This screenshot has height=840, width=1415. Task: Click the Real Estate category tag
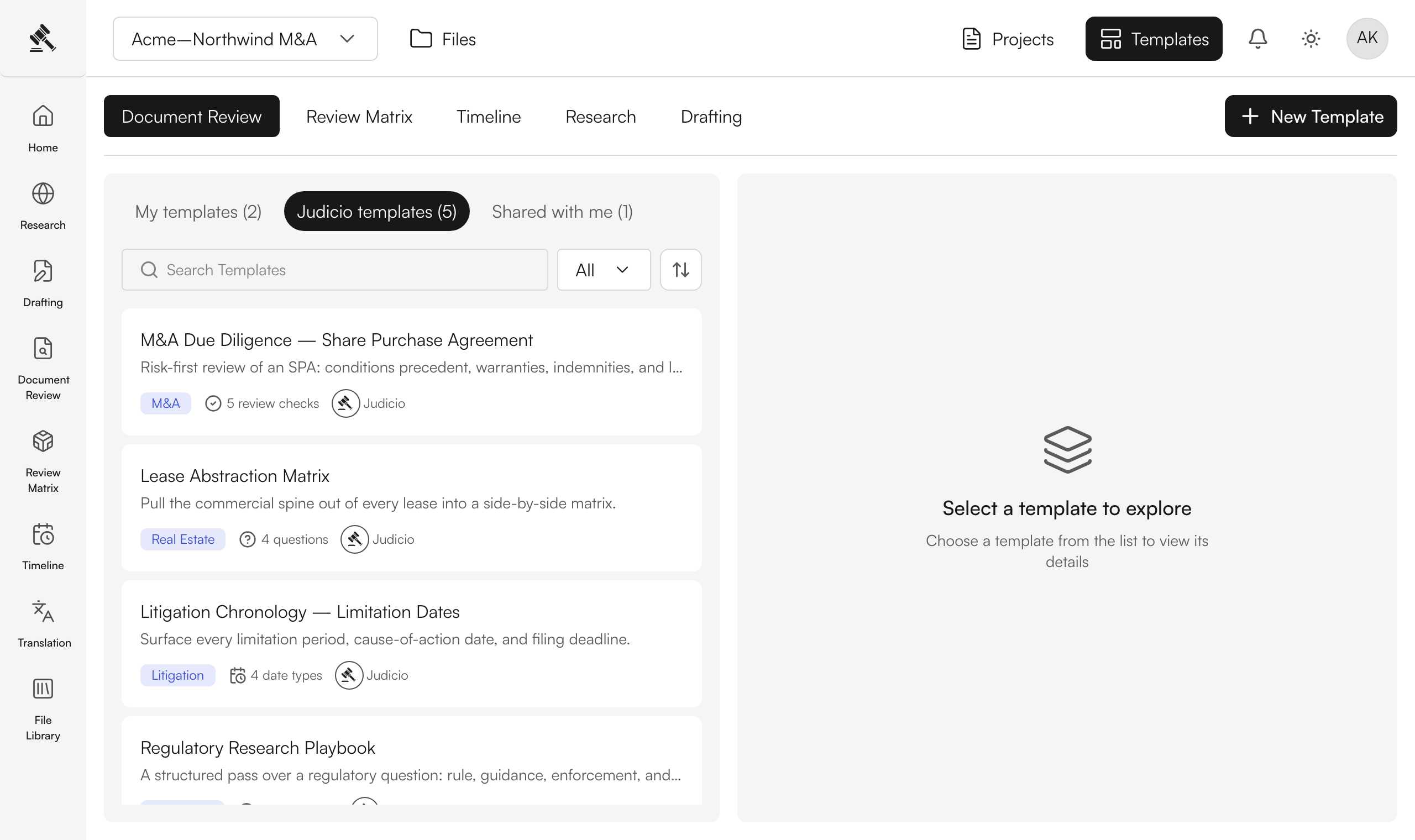coord(183,539)
